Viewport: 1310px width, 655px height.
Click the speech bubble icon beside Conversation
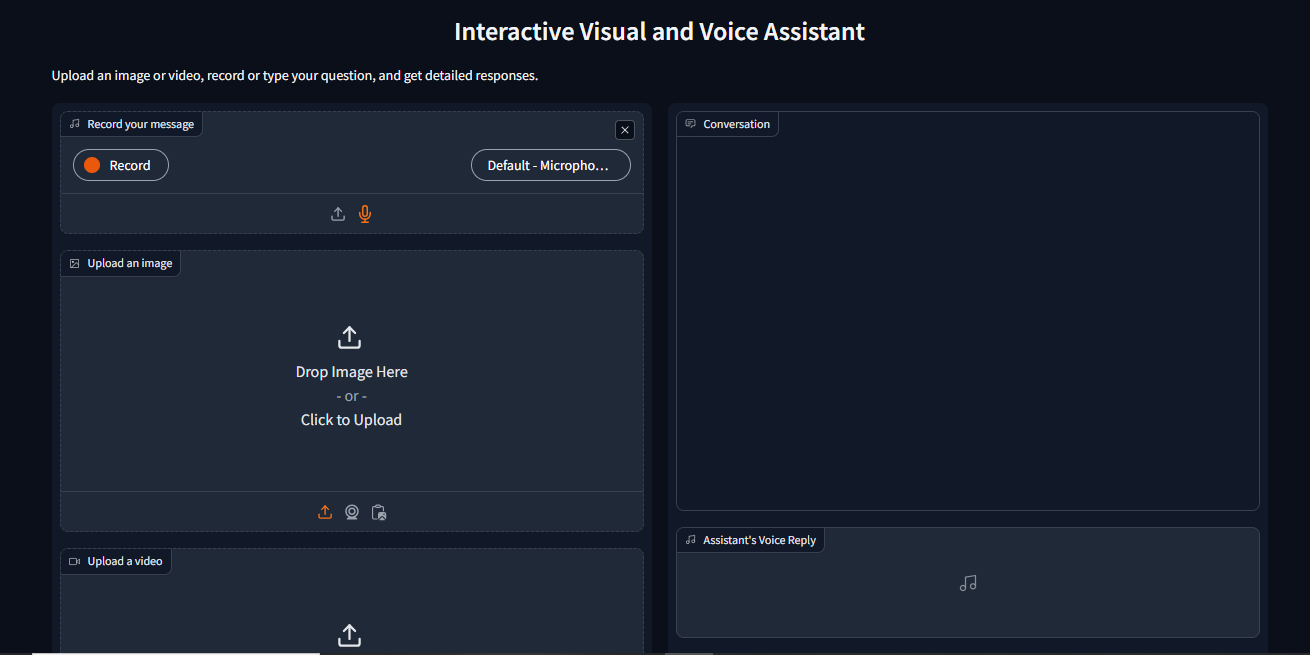(x=690, y=123)
